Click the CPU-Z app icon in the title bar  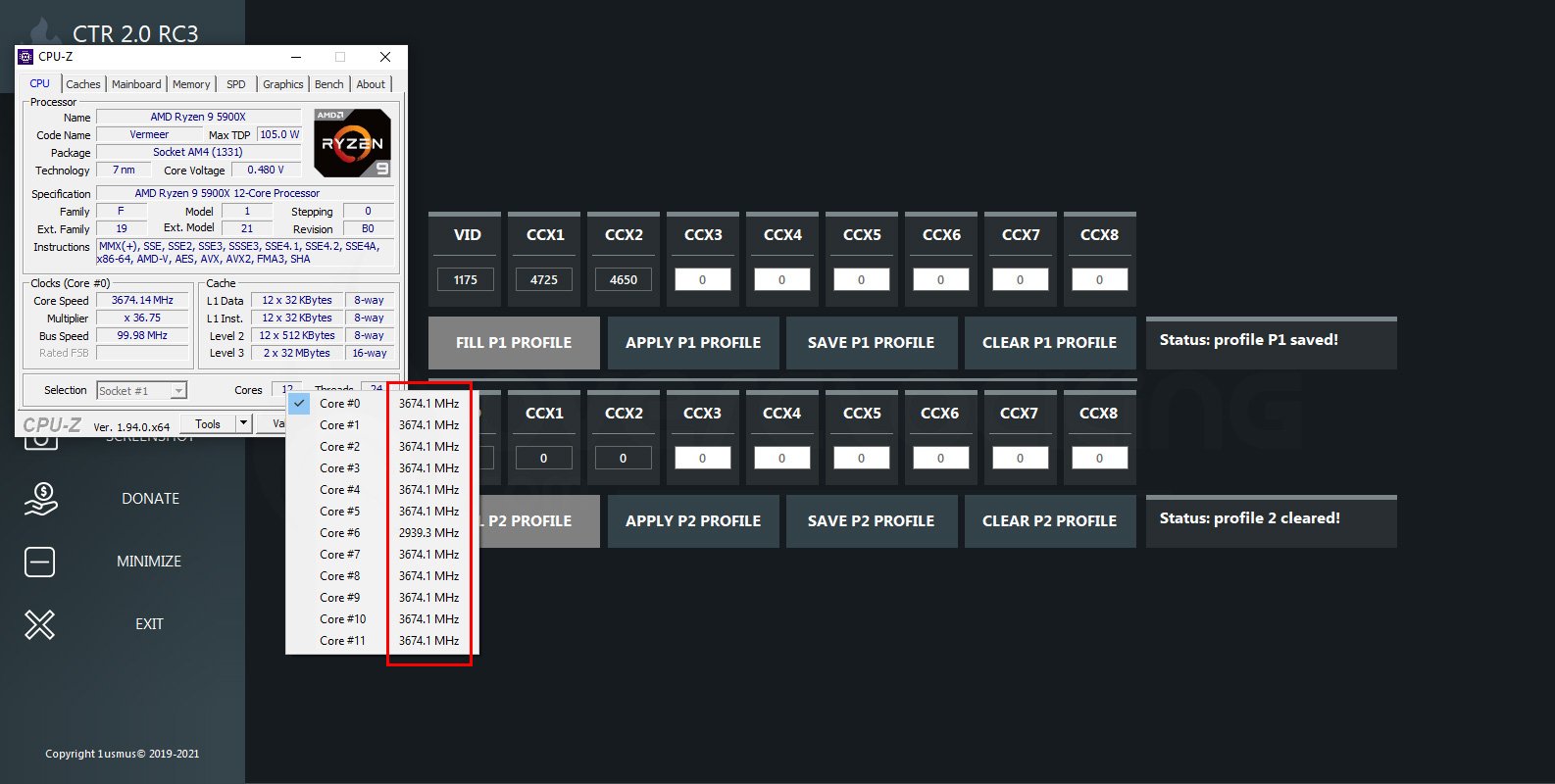26,57
